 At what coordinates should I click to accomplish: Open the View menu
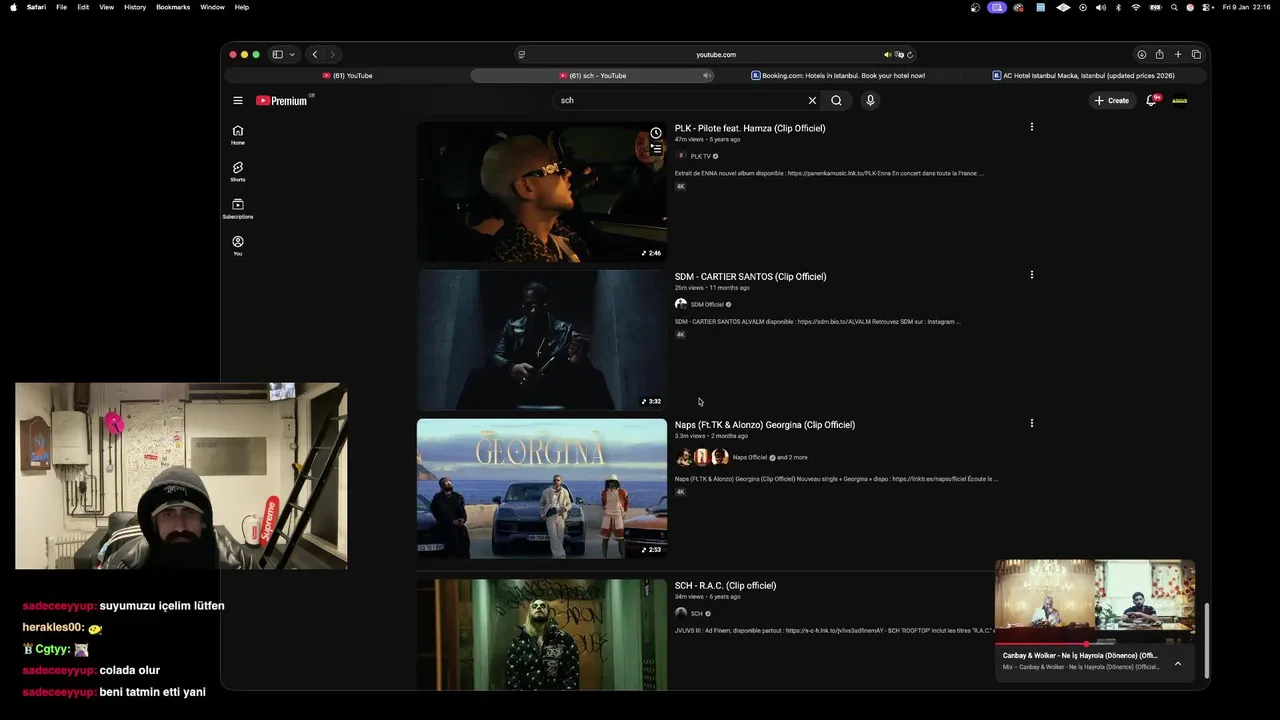[x=106, y=7]
